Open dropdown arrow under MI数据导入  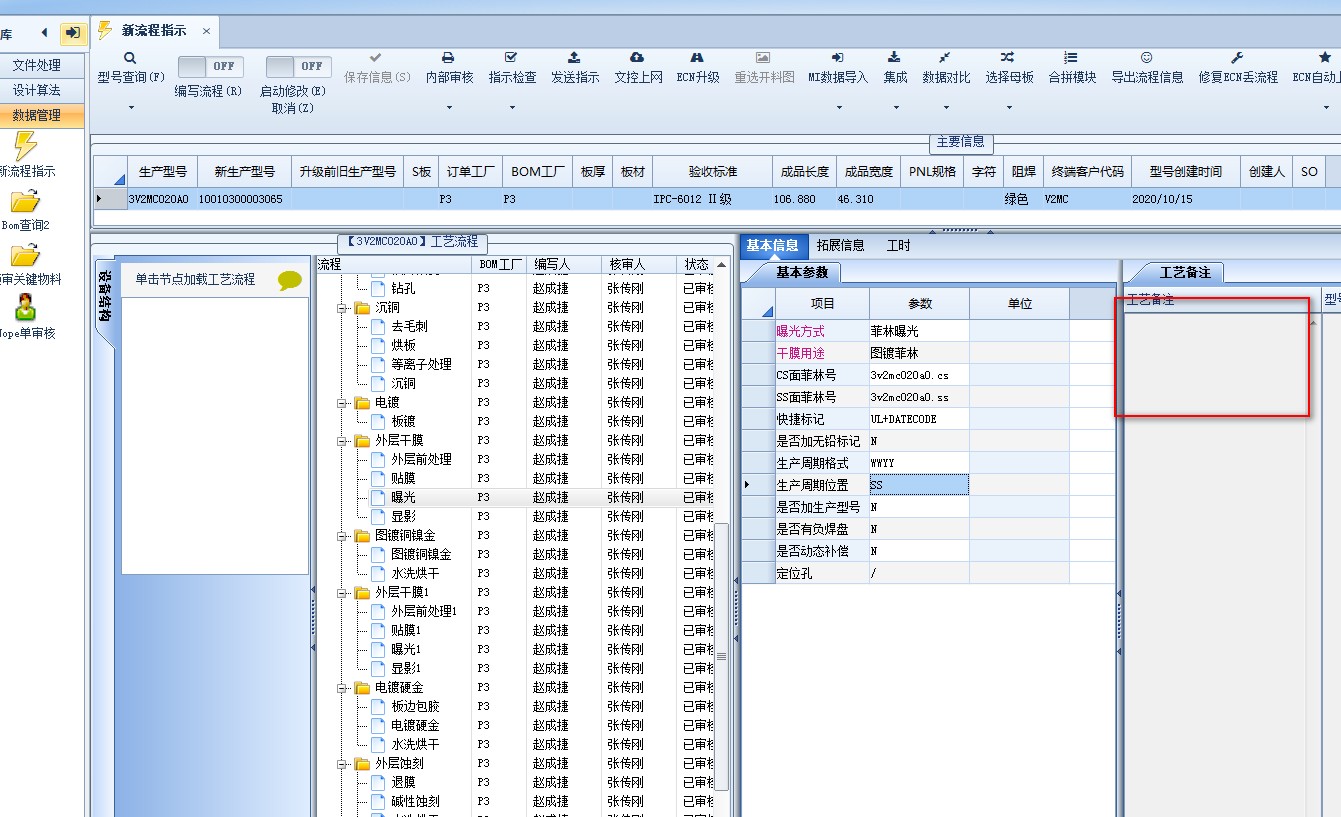coord(838,107)
